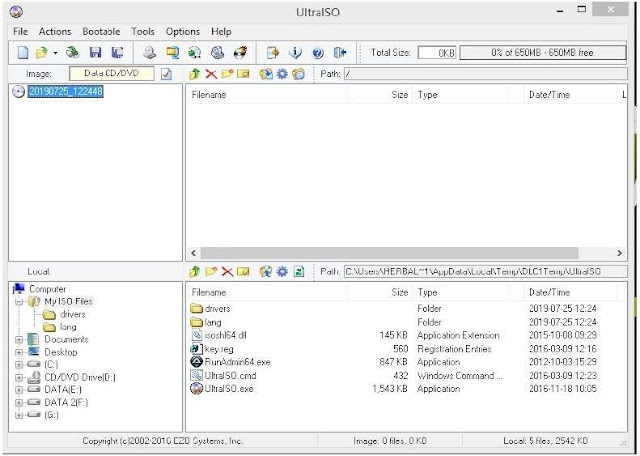Screen dimensions: 640x456
Task: Click the Local Path field
Action: (485, 271)
